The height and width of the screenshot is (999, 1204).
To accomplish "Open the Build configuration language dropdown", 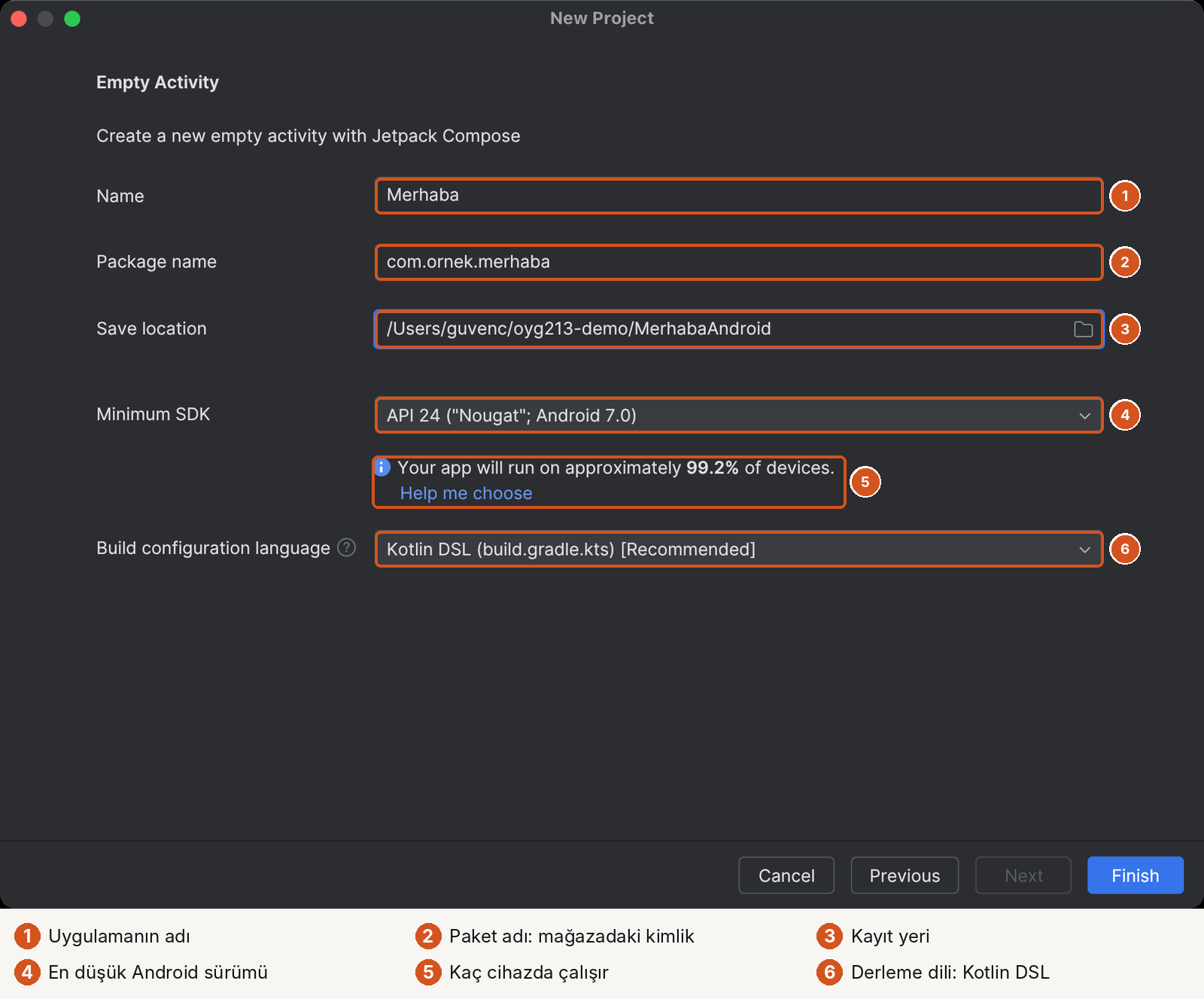I will coord(739,549).
